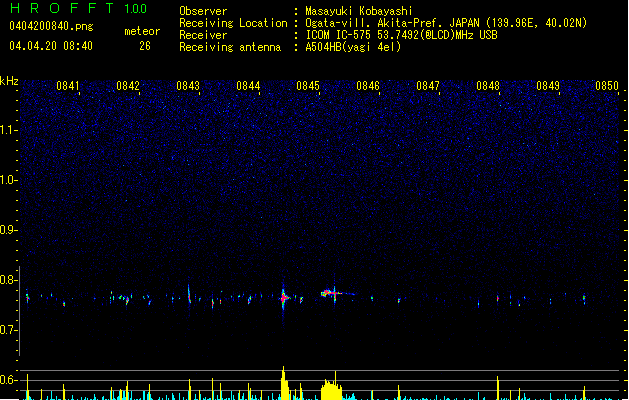The height and width of the screenshot is (400, 629).
Task: Click the 0842 time axis marker
Action: pyautogui.click(x=128, y=86)
